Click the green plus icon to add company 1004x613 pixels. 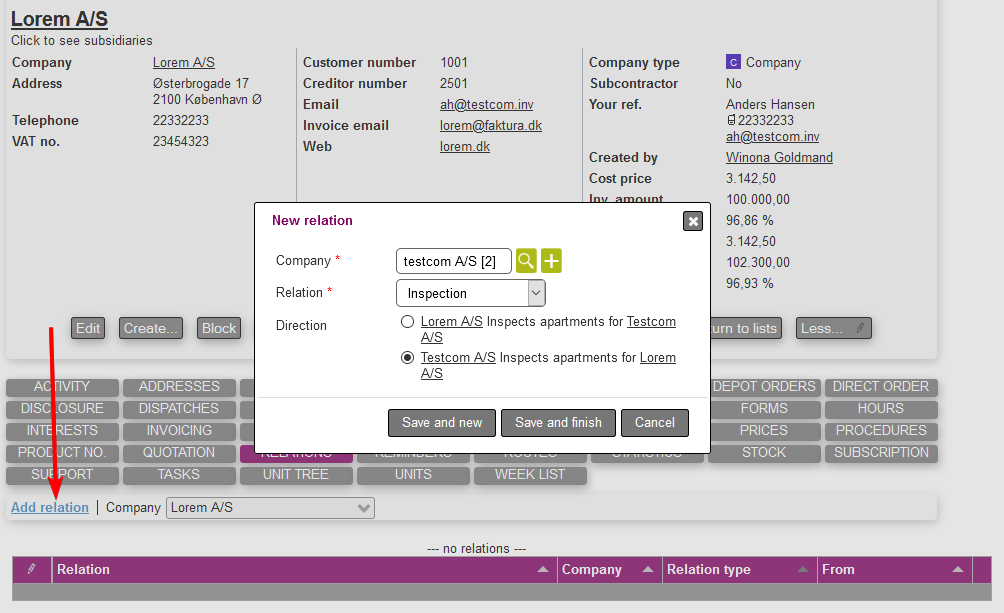coord(551,261)
